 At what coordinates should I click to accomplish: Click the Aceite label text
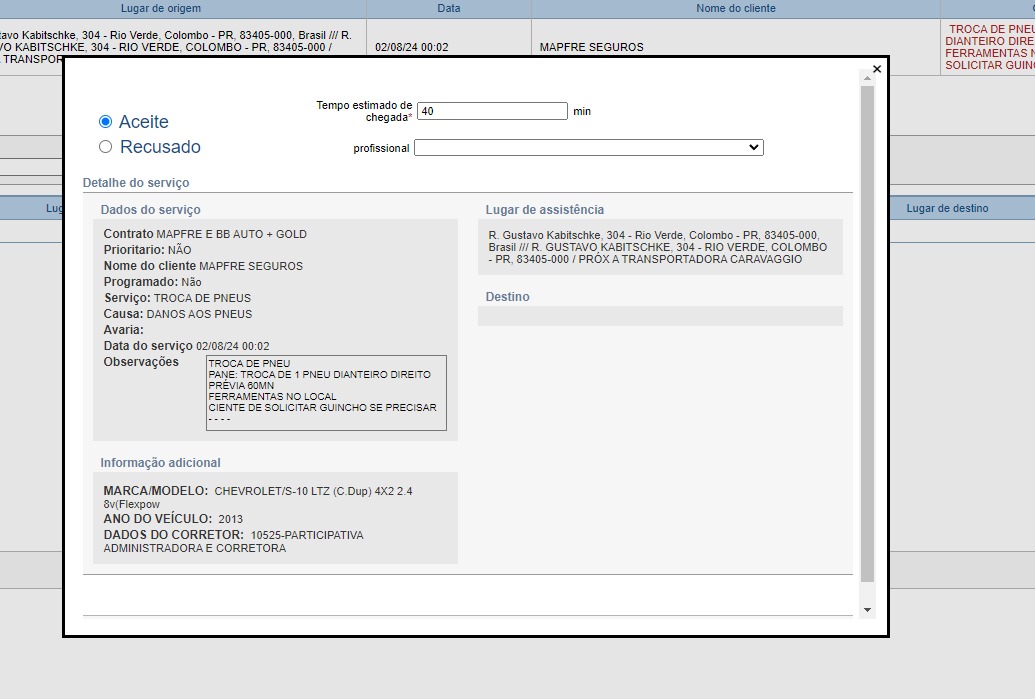(x=144, y=121)
